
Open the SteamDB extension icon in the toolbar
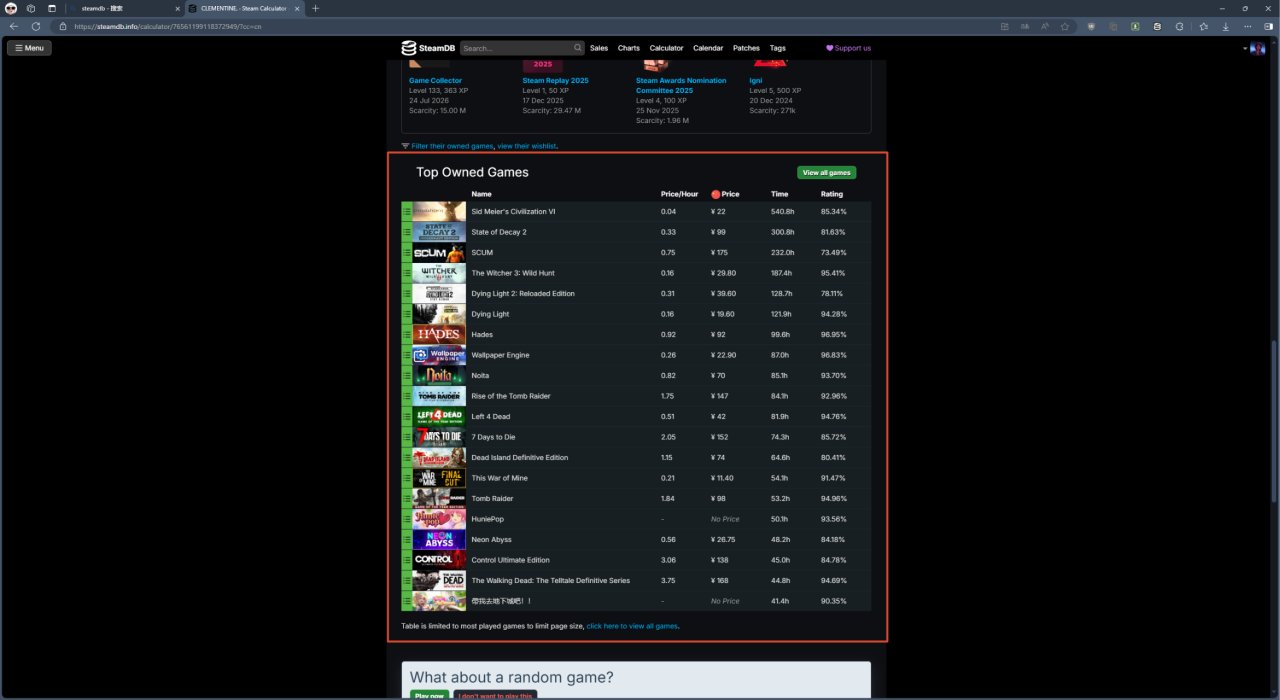click(1157, 26)
